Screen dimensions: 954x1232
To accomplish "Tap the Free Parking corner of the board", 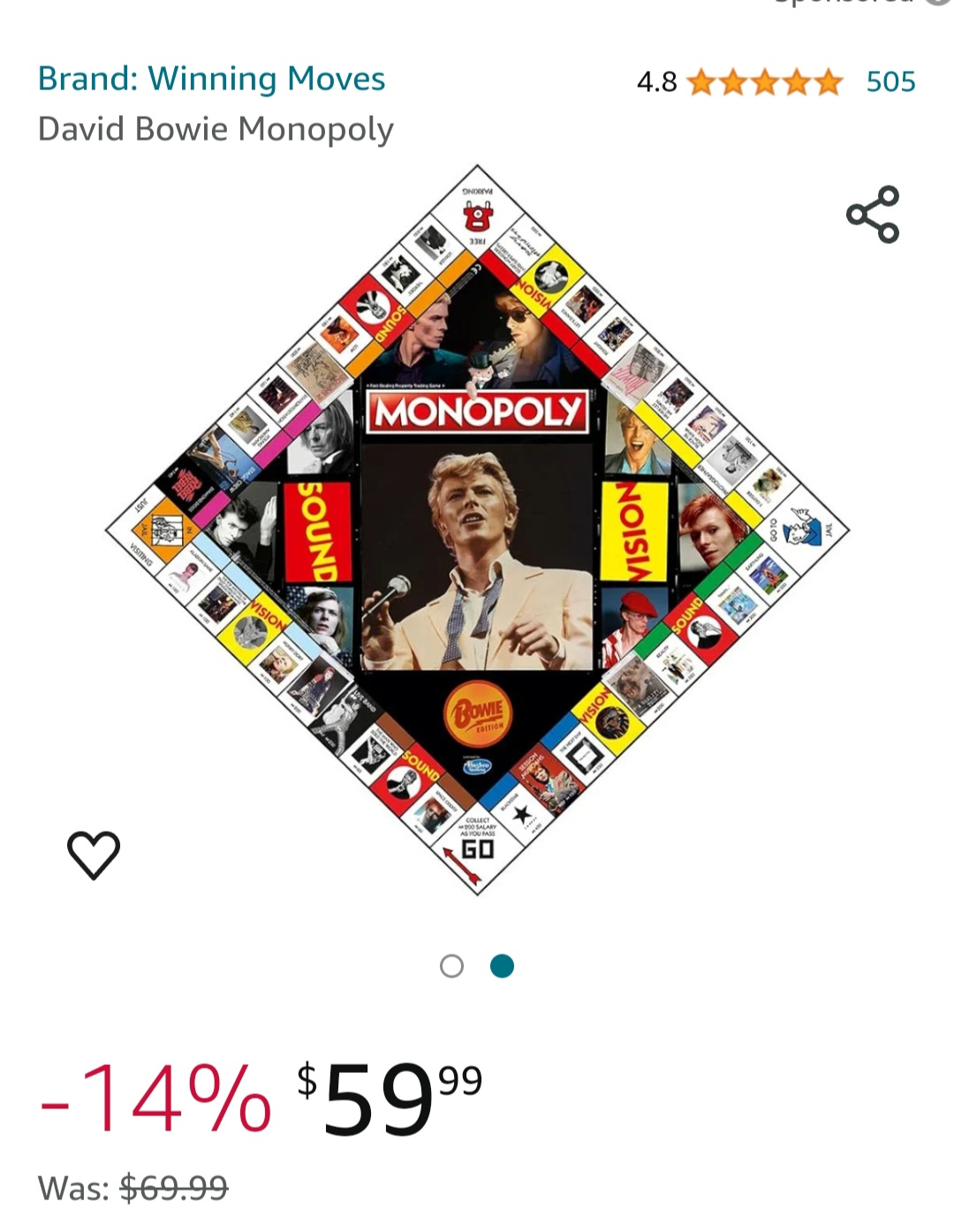I will 477,212.
